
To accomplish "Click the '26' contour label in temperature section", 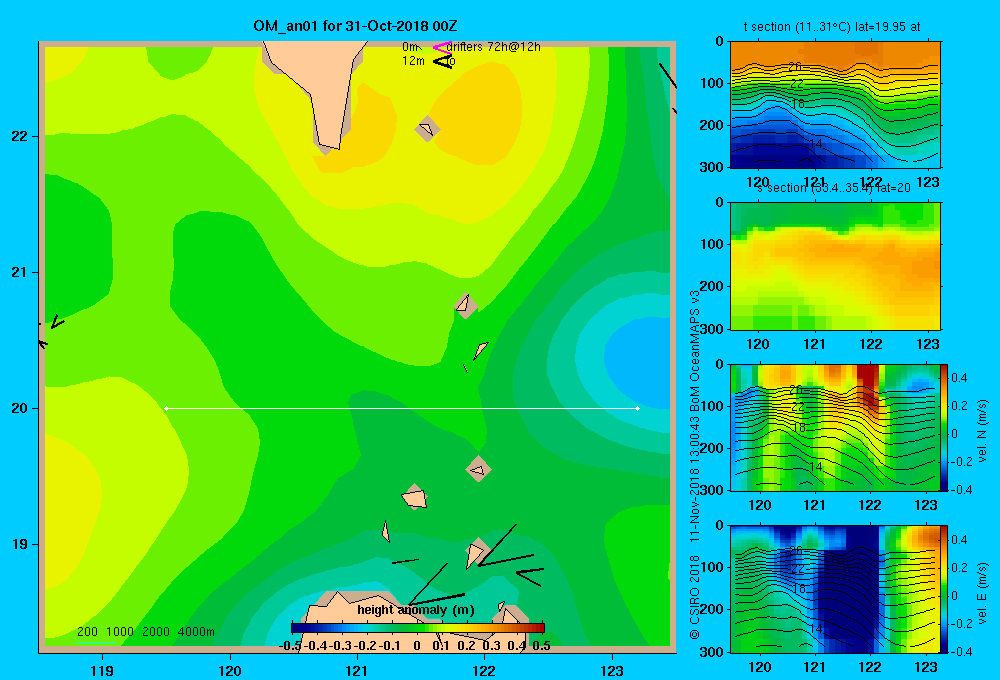I will pyautogui.click(x=795, y=66).
